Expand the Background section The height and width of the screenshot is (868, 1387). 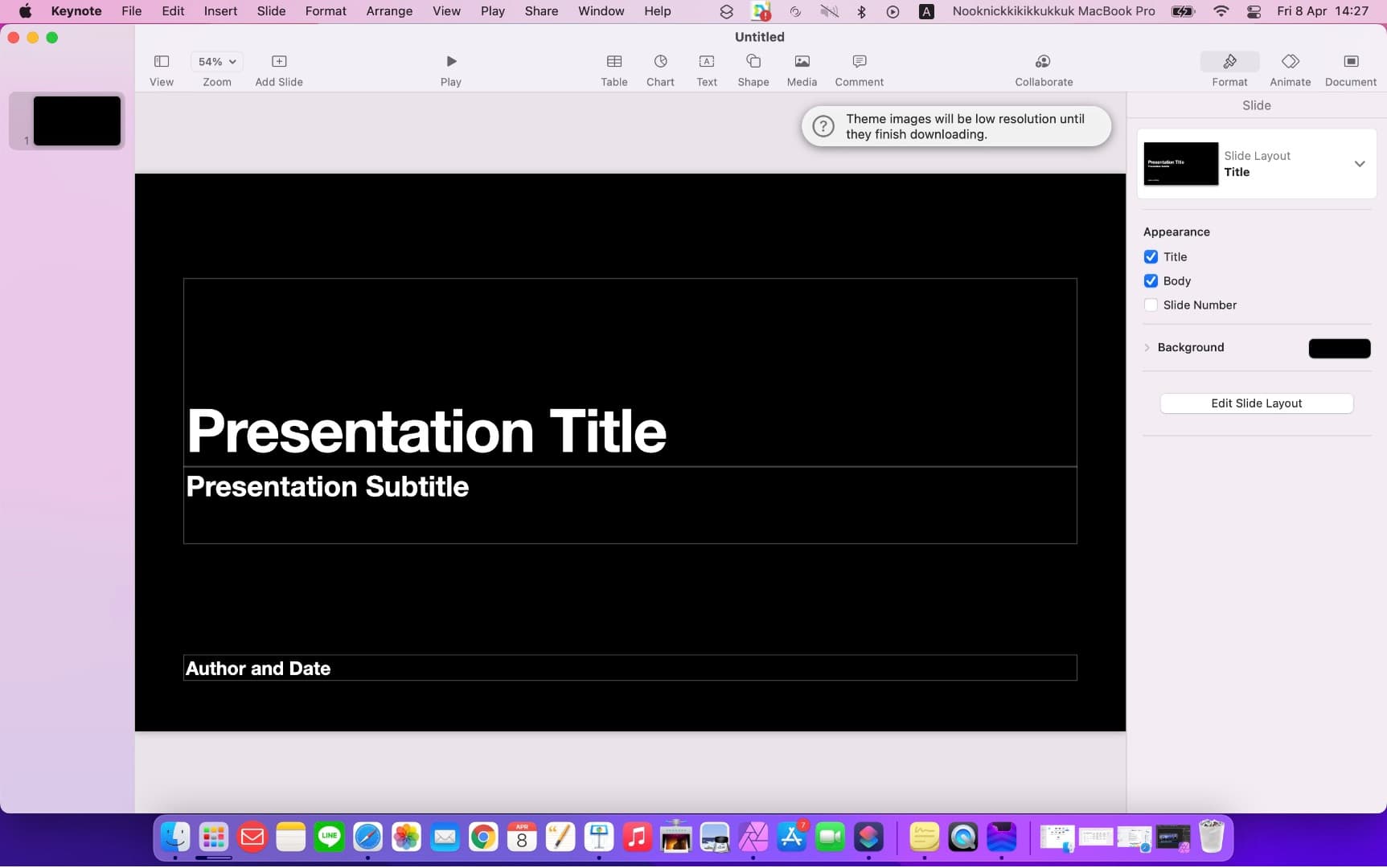tap(1147, 348)
